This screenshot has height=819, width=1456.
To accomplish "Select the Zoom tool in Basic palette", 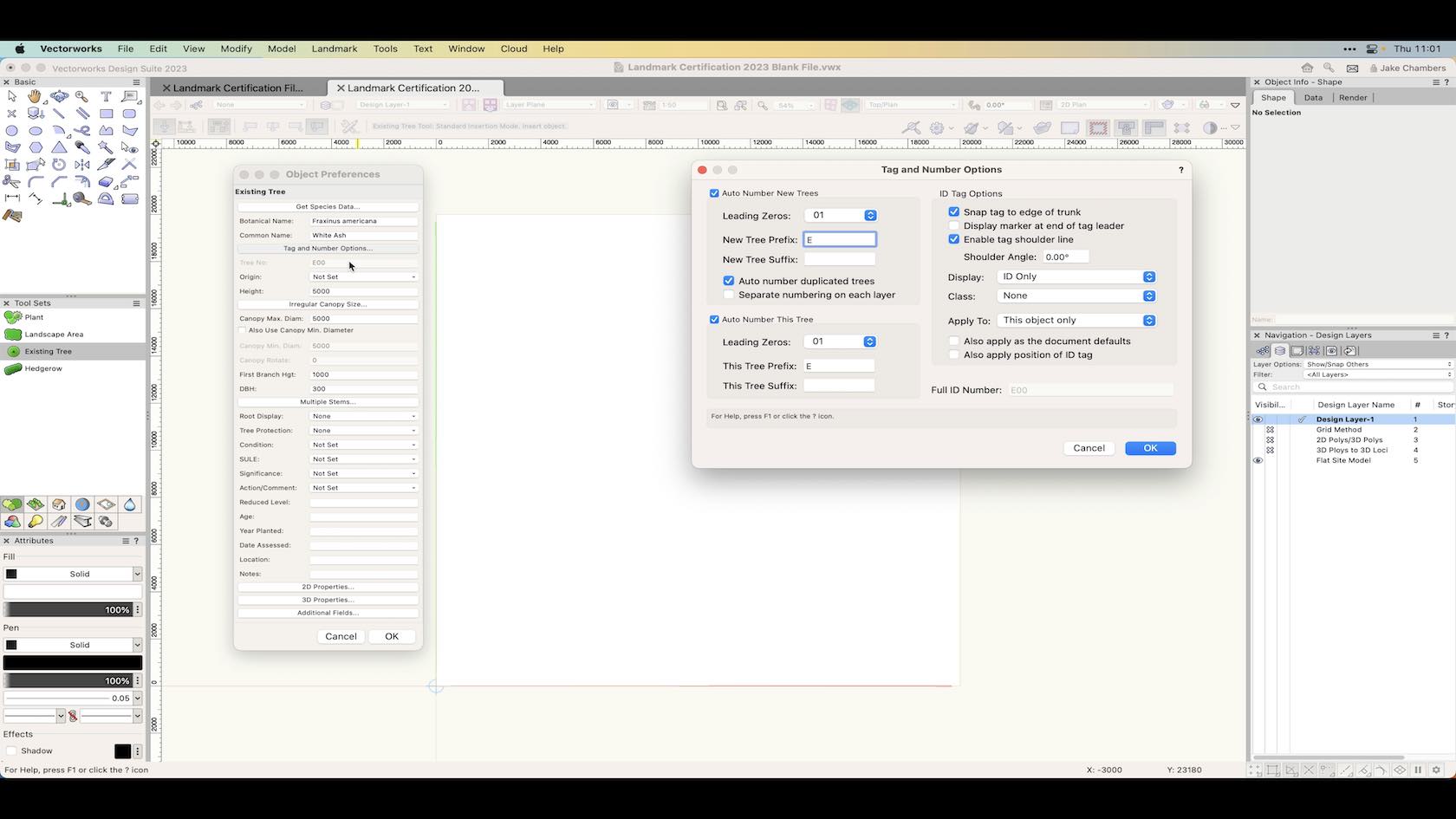I will [x=82, y=96].
